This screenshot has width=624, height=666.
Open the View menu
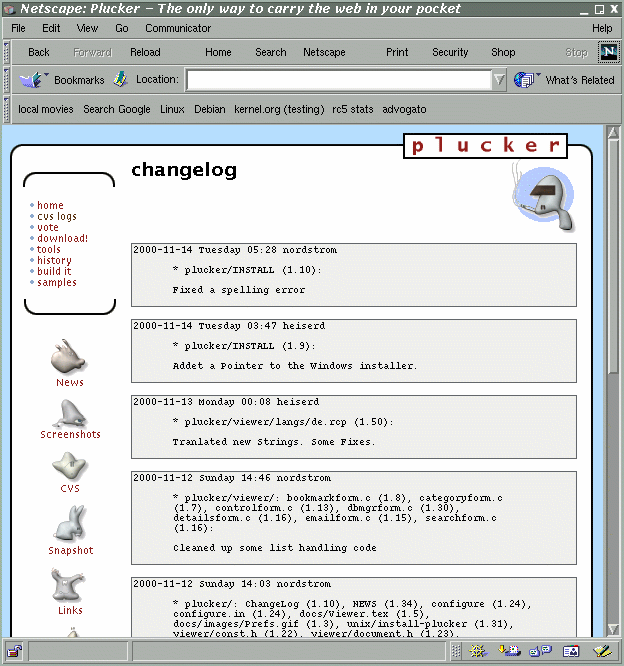[87, 28]
